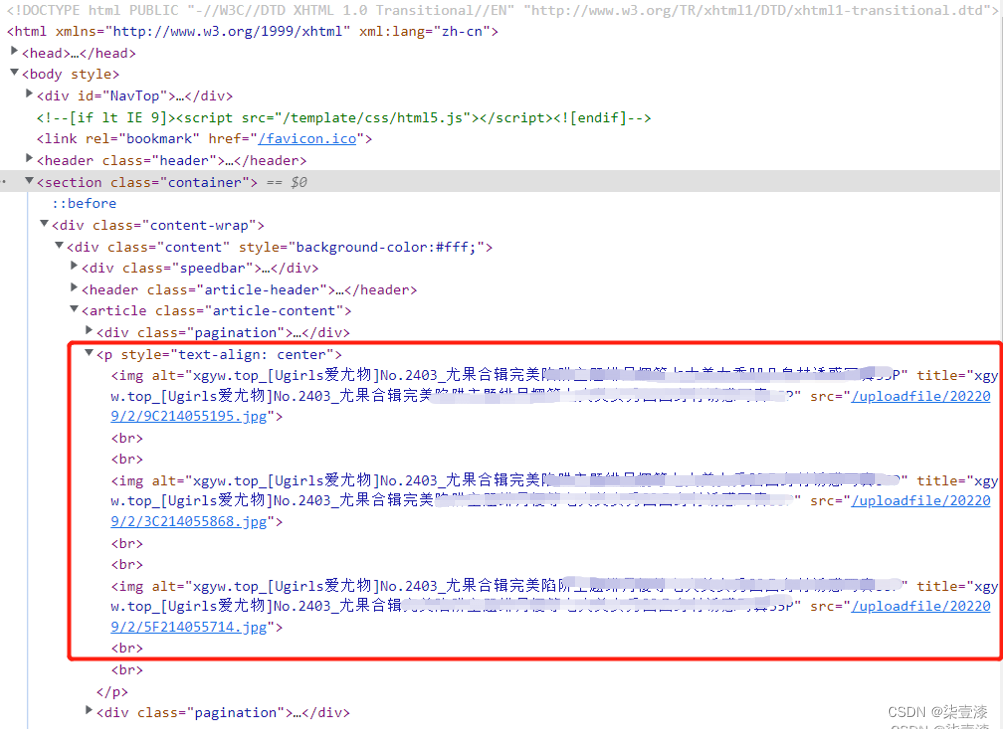Viewport: 1003px width, 729px height.
Task: Select the html xmlns root element row
Action: [x=253, y=31]
